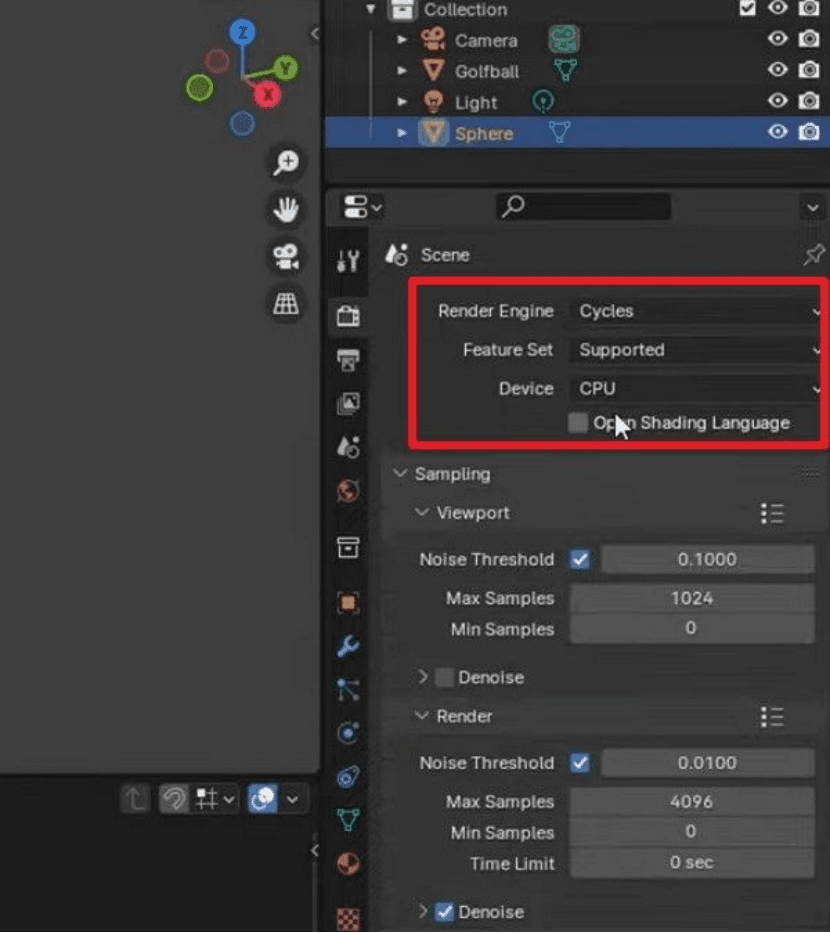The image size is (830, 933).
Task: Open the Render Engine Cycles dropdown
Action: (x=696, y=311)
